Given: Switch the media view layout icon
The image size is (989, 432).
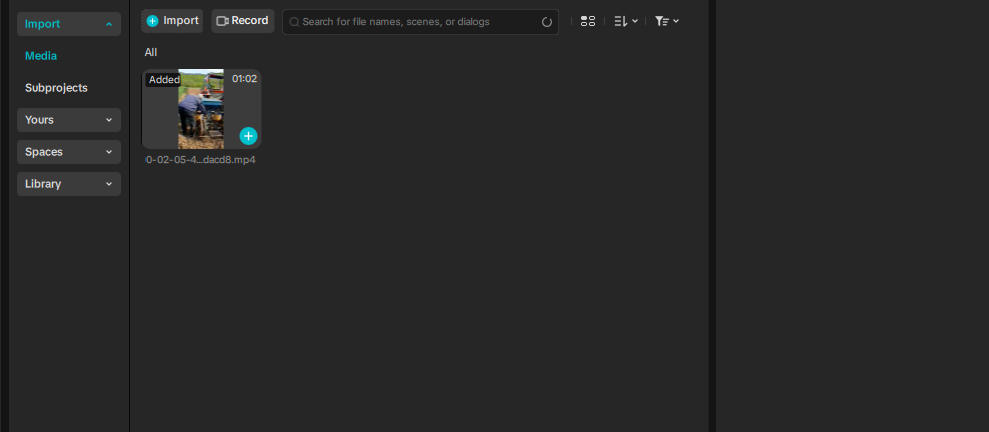Looking at the screenshot, I should pyautogui.click(x=588, y=21).
